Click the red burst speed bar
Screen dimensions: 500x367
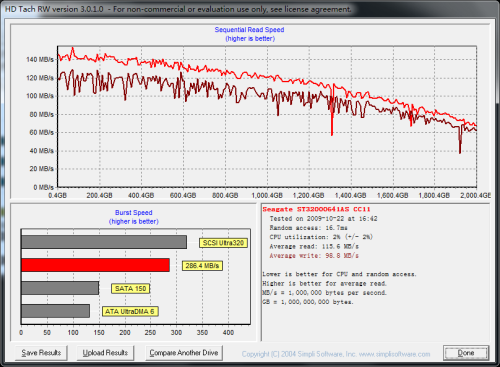click(x=95, y=265)
